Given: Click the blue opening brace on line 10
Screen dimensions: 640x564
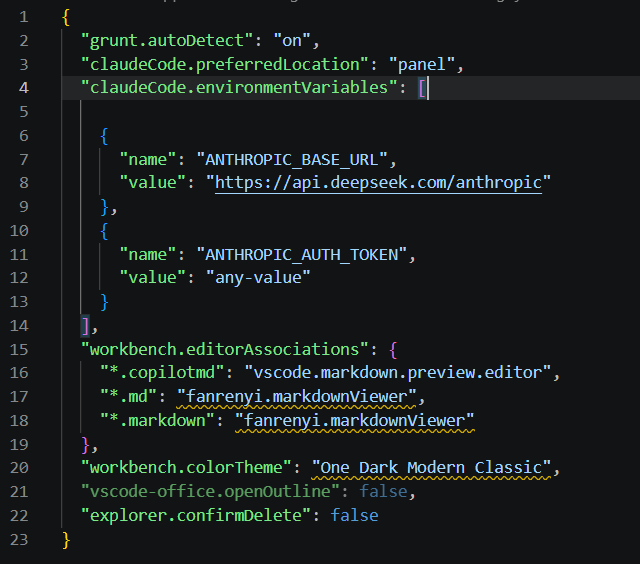Looking at the screenshot, I should tap(104, 231).
